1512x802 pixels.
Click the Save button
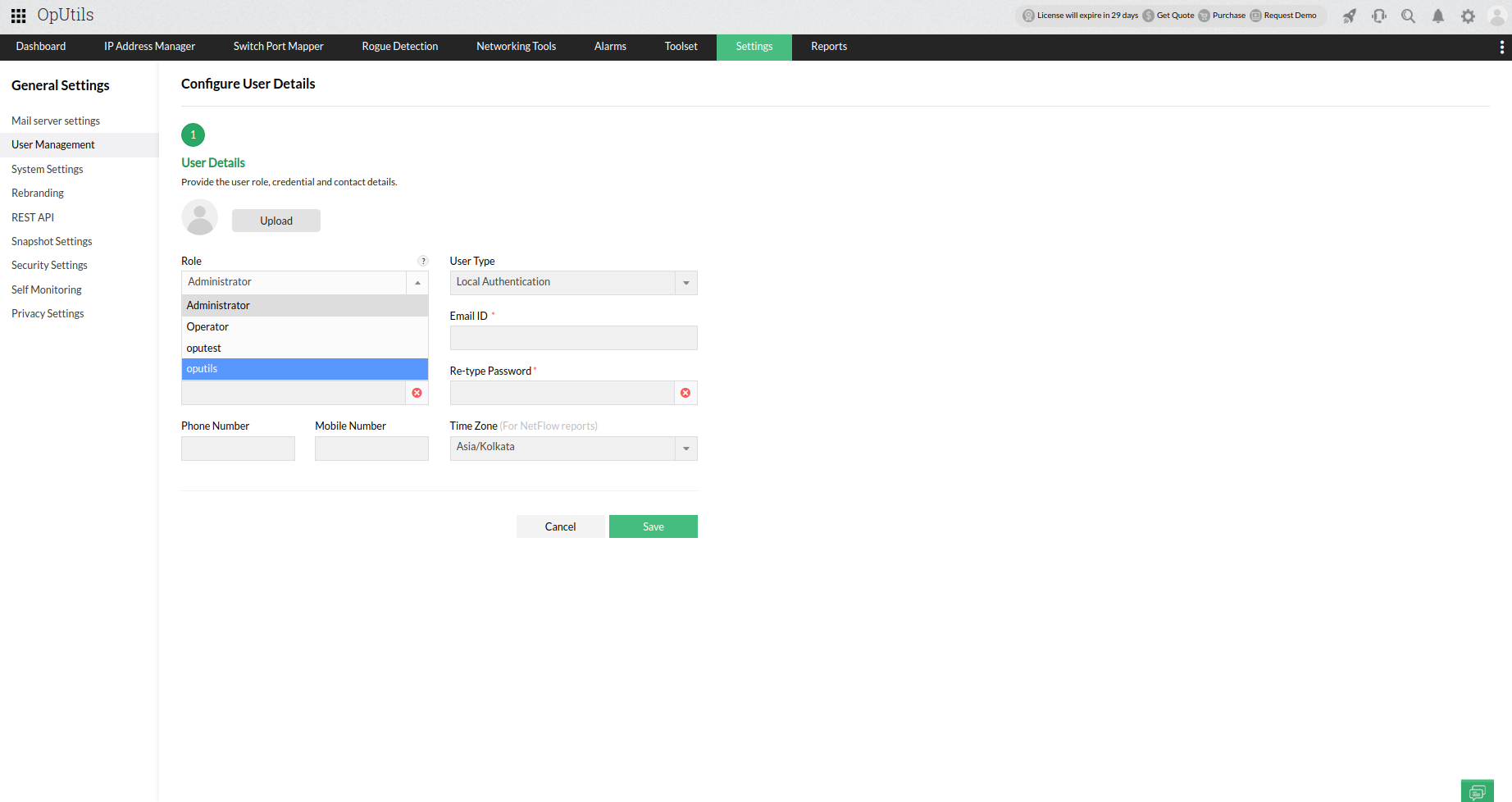(654, 526)
